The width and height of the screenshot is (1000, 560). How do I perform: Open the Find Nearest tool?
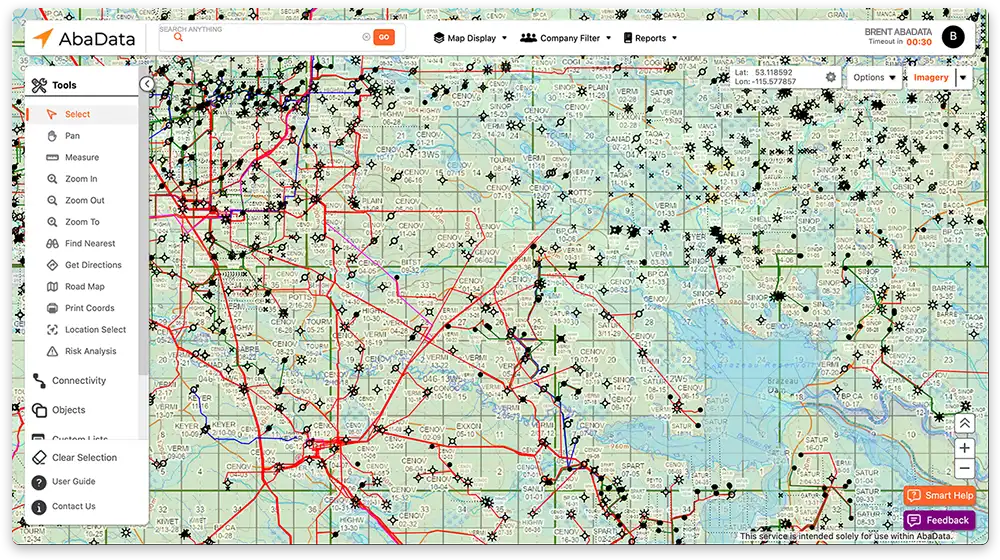pyautogui.click(x=89, y=243)
